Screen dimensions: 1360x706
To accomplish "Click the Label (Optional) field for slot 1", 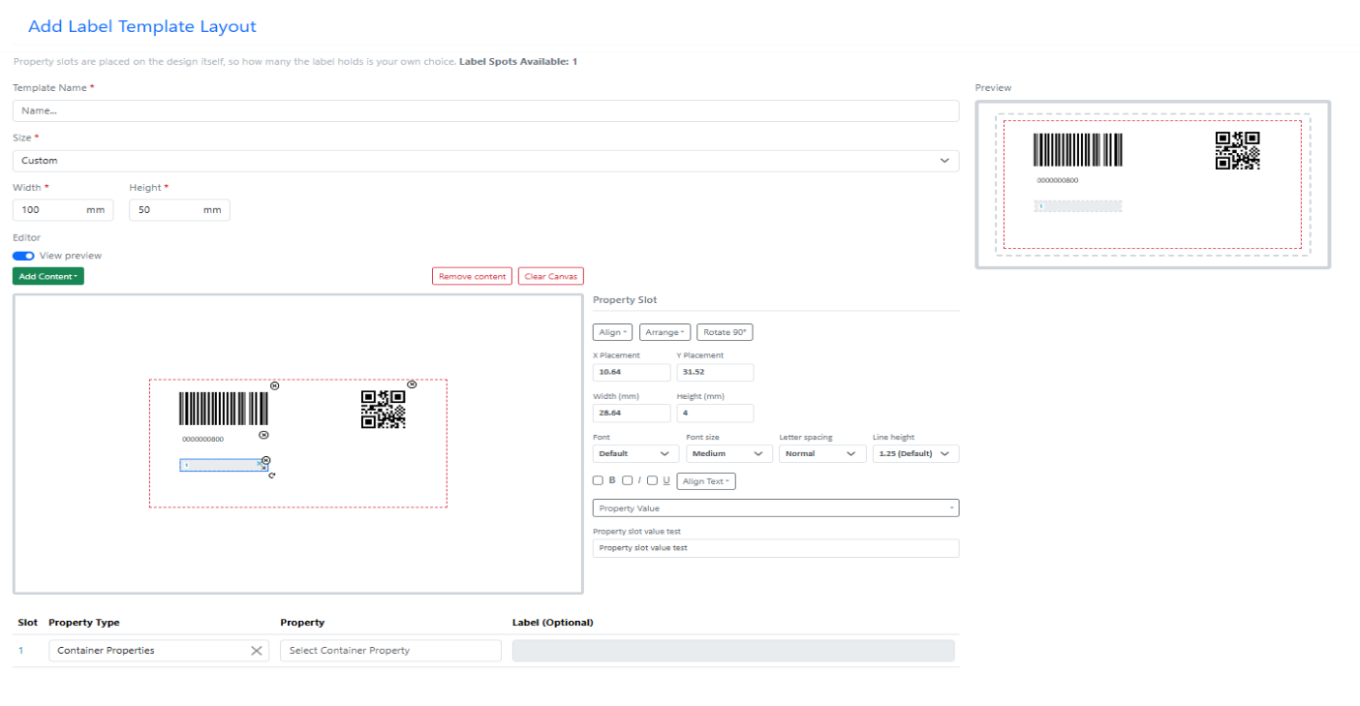I will (733, 651).
